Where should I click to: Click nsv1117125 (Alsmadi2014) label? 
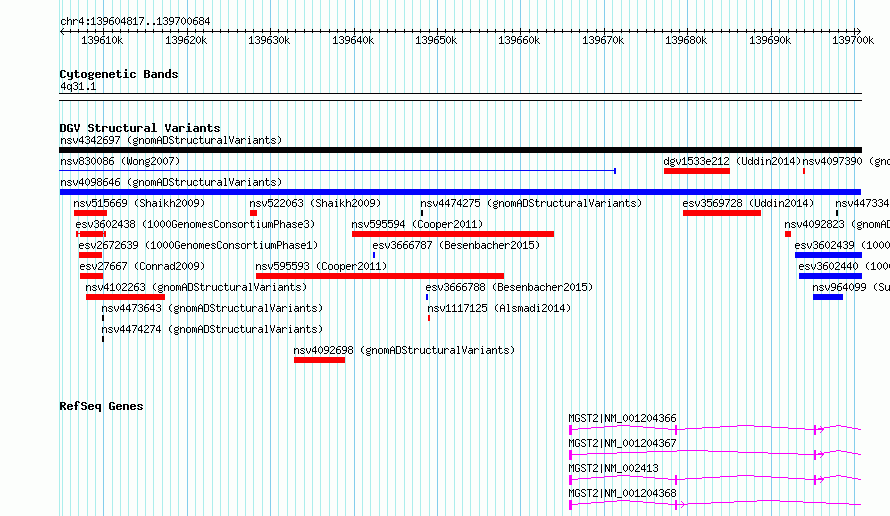[499, 308]
